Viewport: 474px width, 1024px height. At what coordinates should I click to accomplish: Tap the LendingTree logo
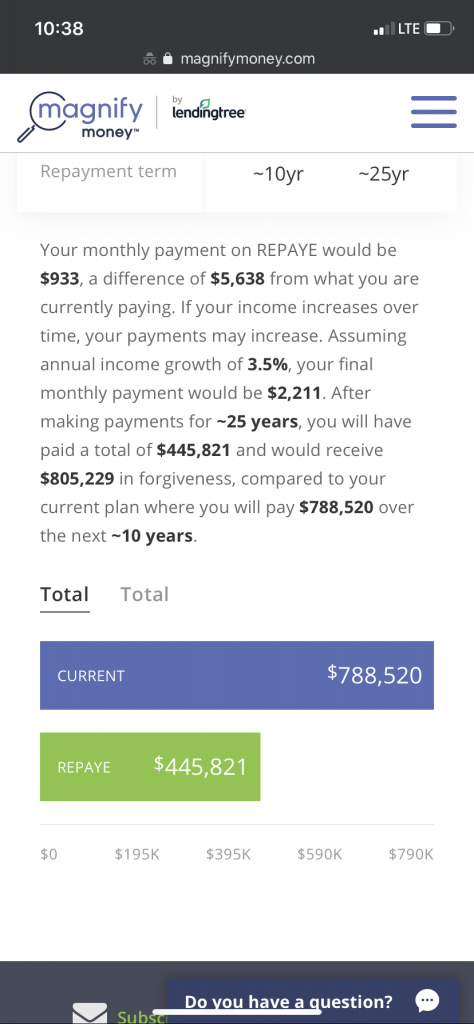click(x=208, y=108)
